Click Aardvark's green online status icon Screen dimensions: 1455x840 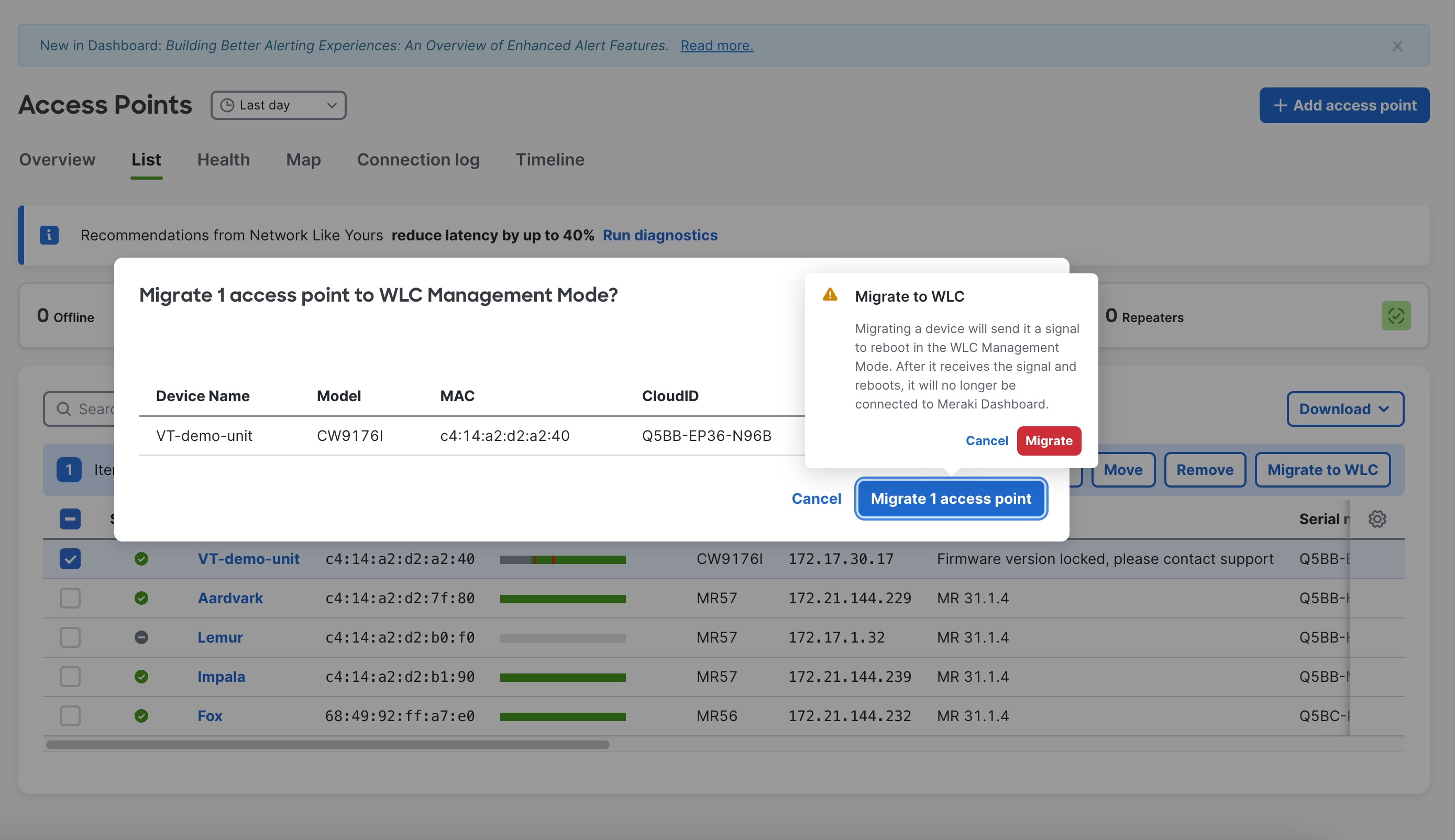(141, 598)
